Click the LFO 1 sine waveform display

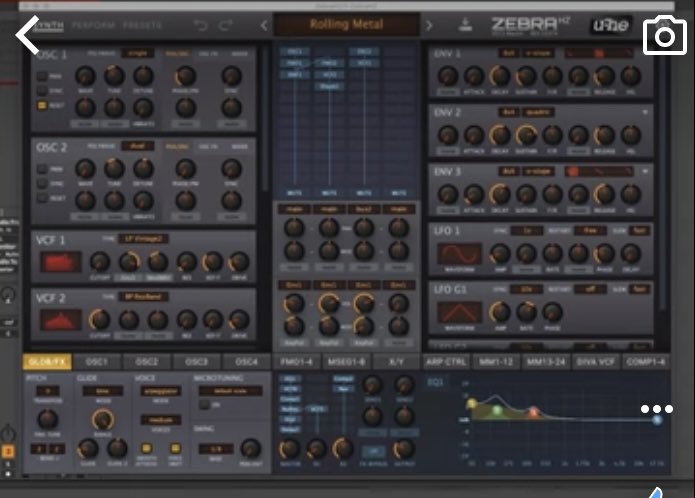[459, 254]
